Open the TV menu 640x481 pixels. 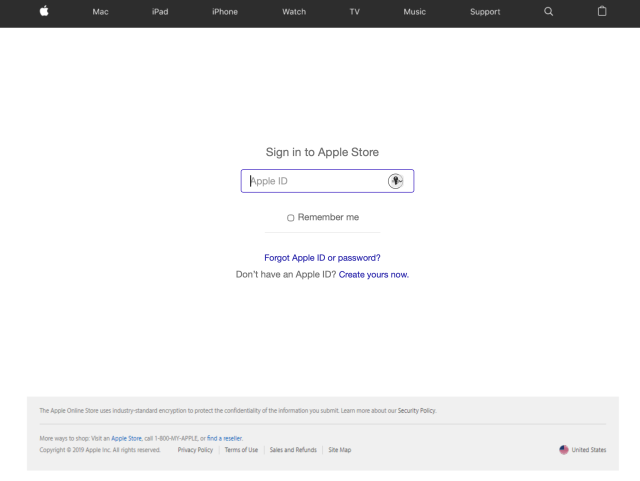click(x=355, y=12)
